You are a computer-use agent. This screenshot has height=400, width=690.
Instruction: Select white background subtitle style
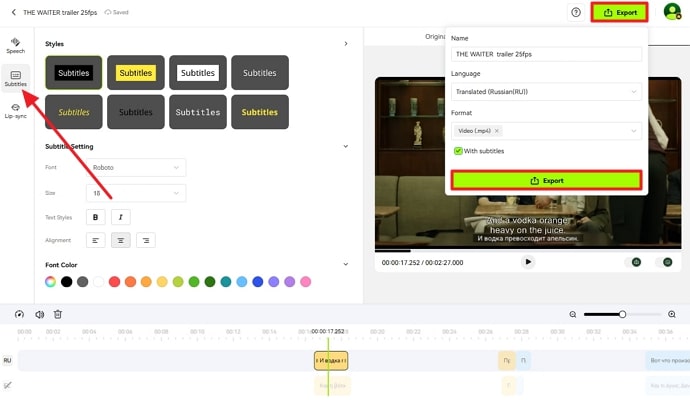click(x=198, y=73)
